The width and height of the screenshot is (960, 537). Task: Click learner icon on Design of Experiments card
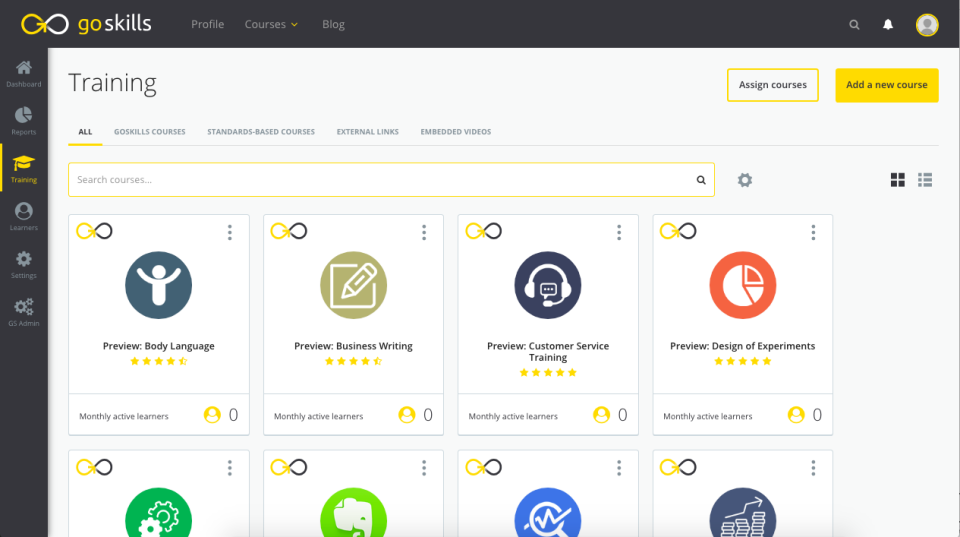coord(796,415)
